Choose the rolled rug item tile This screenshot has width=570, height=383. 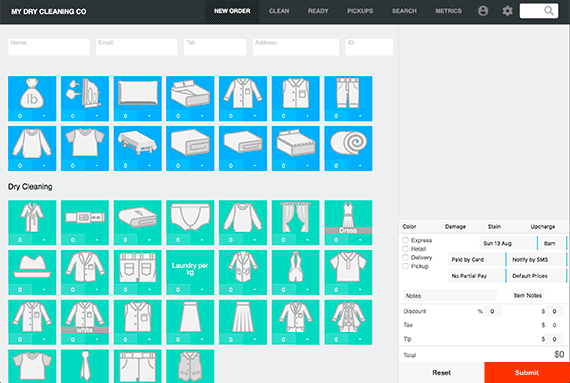[x=348, y=148]
